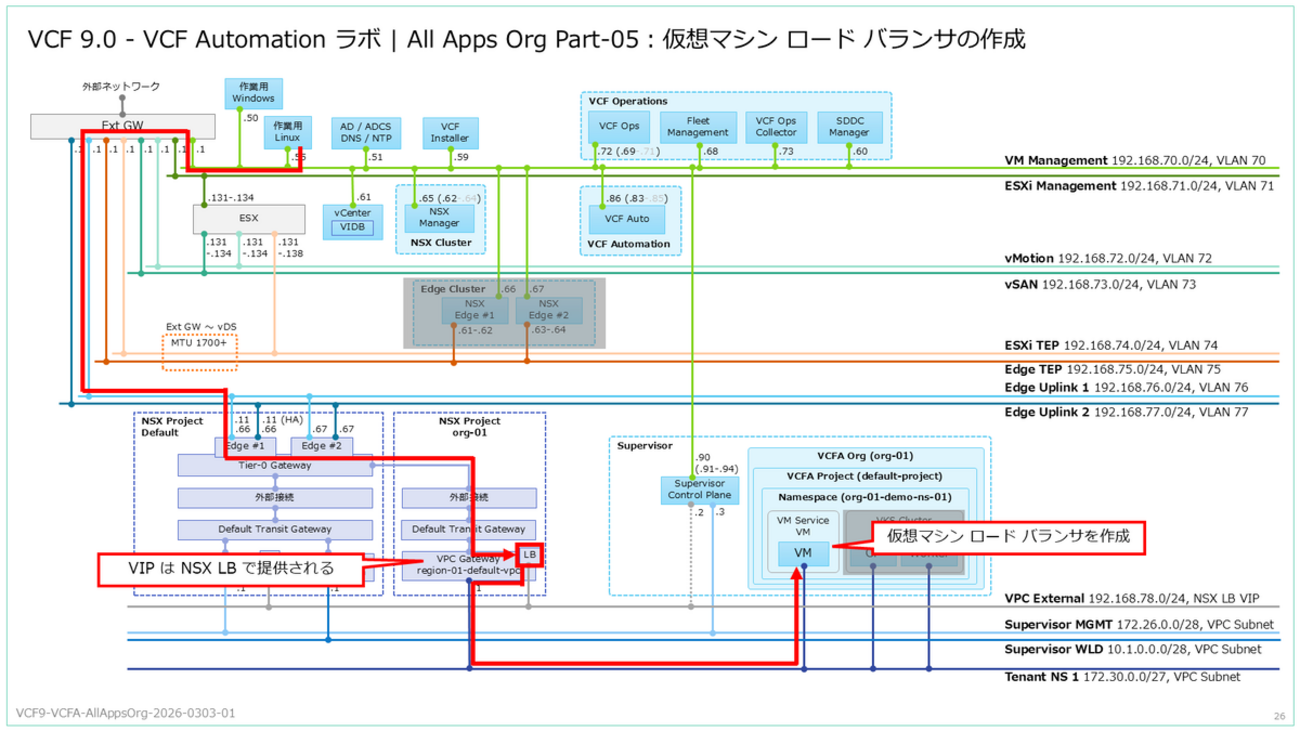Click Default Transit Gateway in NSX Project org-01
The width and height of the screenshot is (1300, 731).
coord(468,529)
